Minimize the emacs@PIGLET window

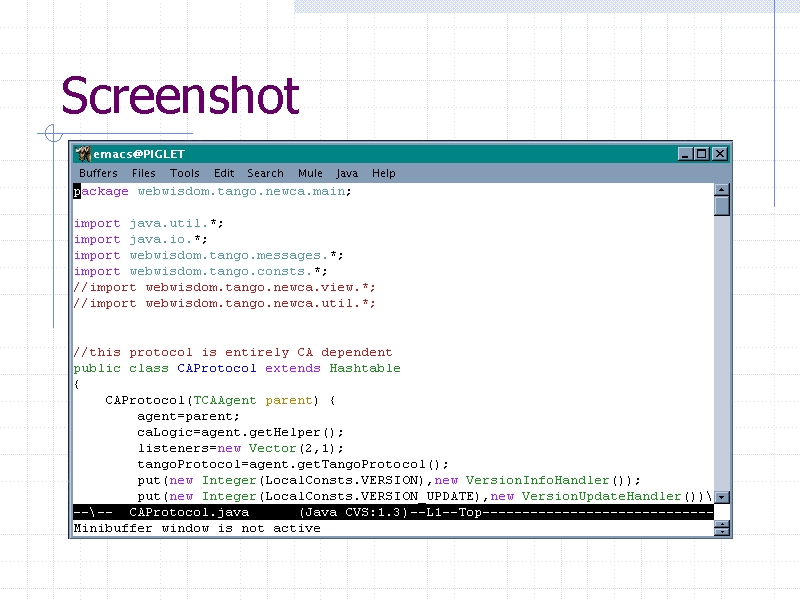[x=685, y=154]
